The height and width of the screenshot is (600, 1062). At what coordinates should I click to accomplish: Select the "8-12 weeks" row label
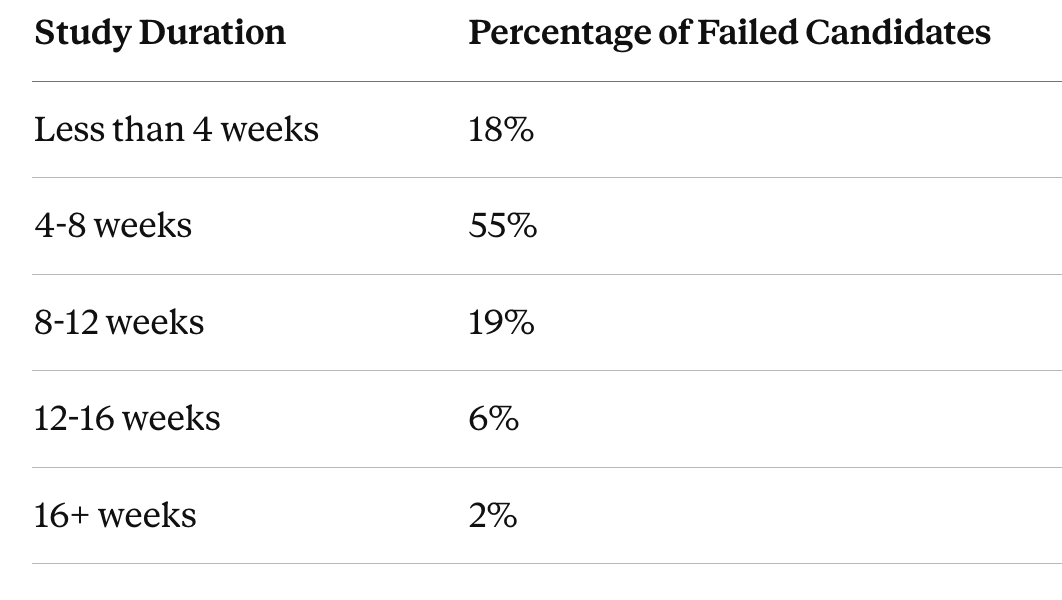pos(119,323)
